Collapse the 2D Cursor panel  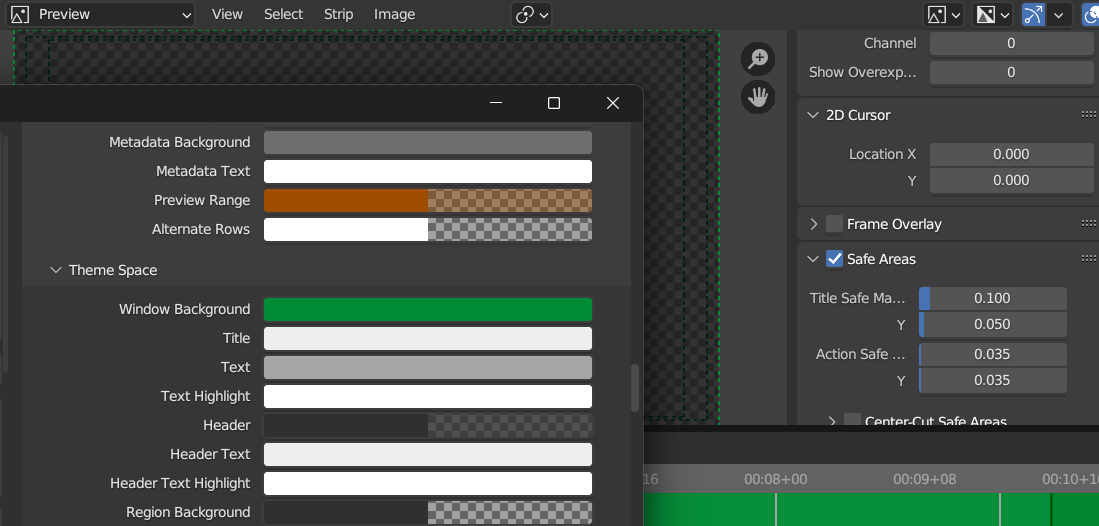813,115
